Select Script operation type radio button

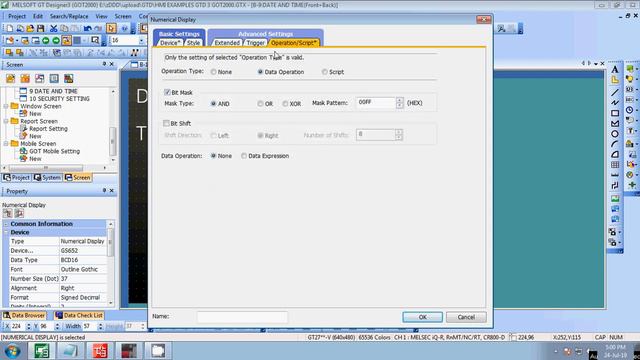point(324,72)
